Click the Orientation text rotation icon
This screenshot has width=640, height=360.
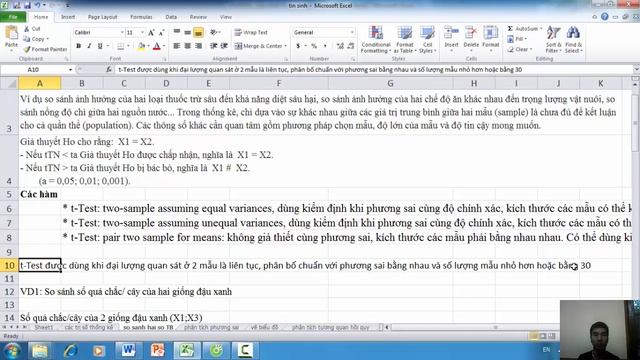tap(213, 32)
